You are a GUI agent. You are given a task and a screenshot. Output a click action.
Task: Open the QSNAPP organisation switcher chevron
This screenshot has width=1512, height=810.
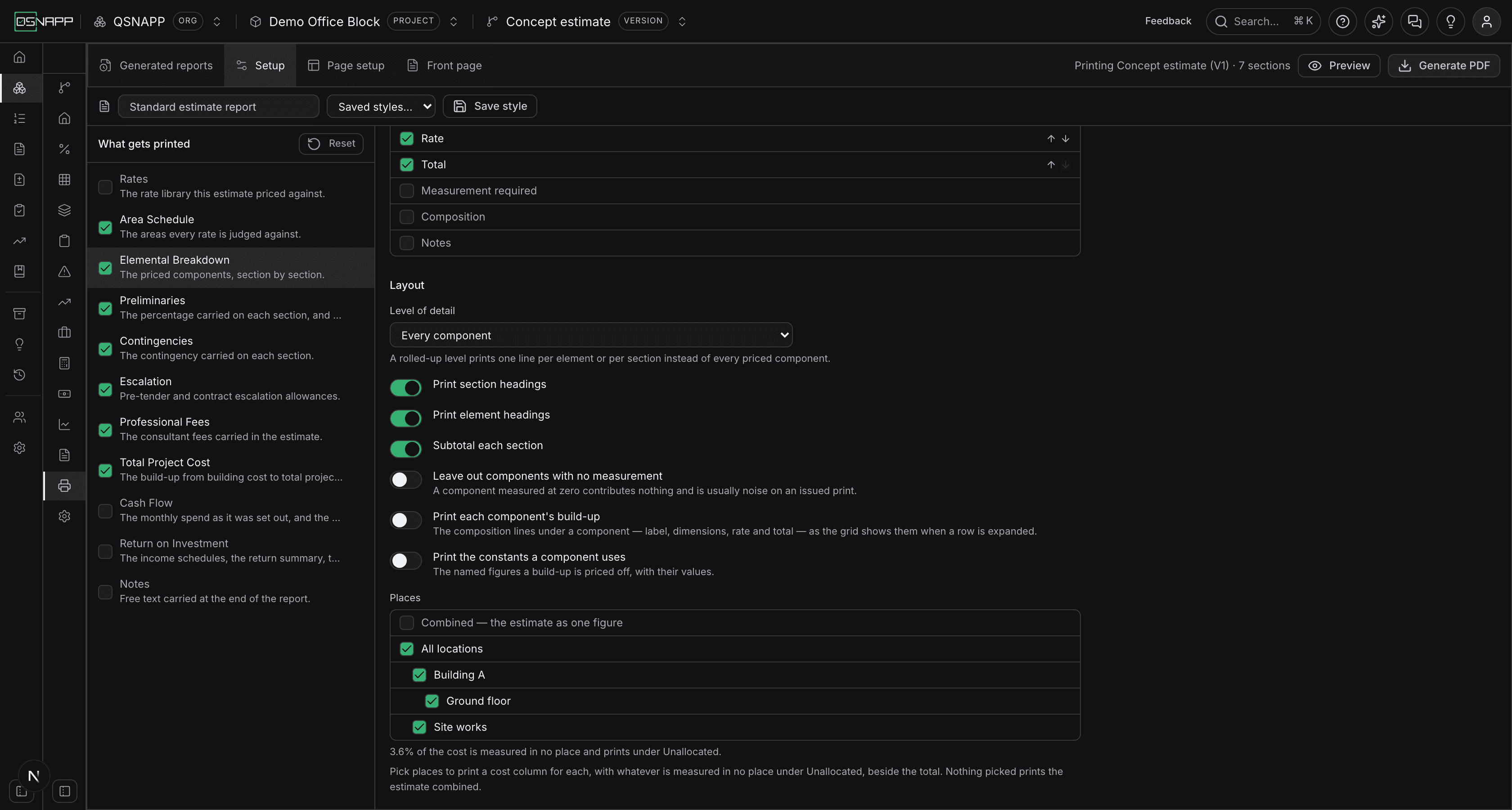[x=216, y=22]
